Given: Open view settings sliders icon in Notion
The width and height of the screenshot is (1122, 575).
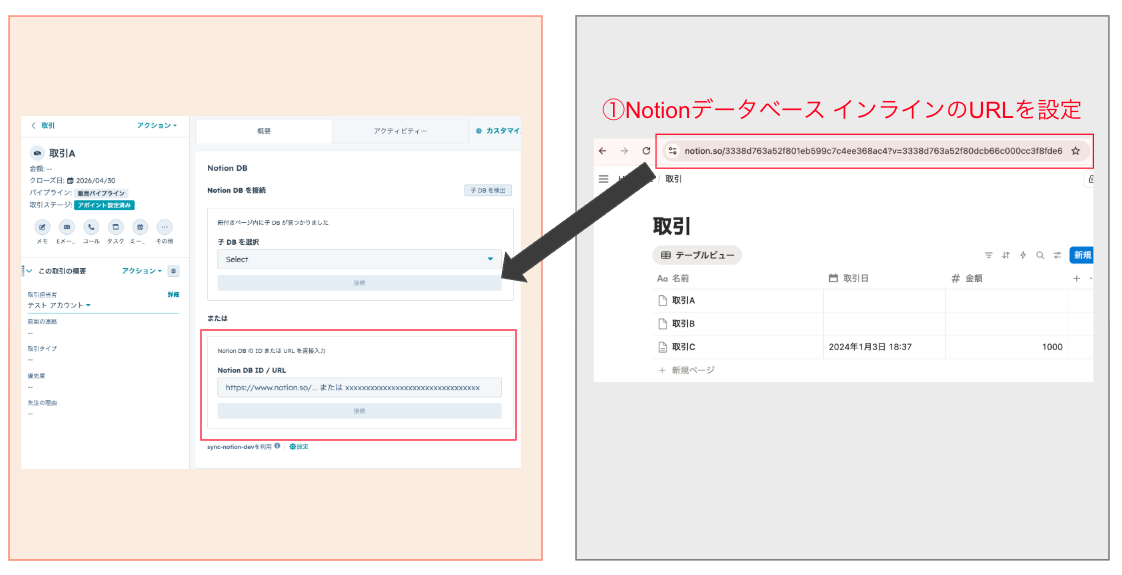Looking at the screenshot, I should point(1057,255).
